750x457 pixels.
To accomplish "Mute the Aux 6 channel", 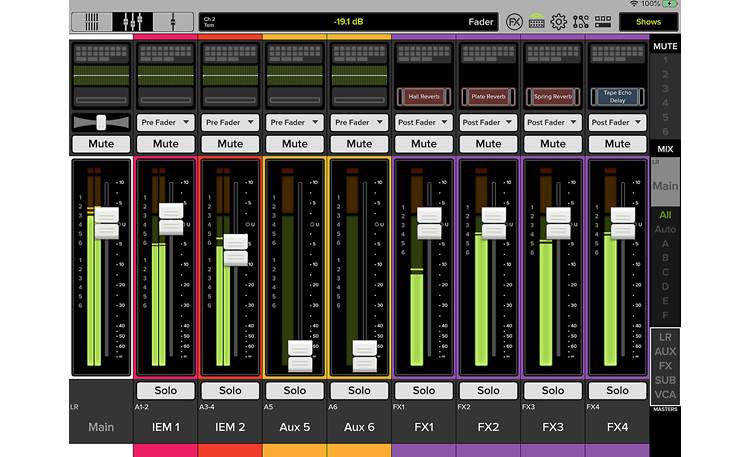I will pyautogui.click(x=359, y=144).
